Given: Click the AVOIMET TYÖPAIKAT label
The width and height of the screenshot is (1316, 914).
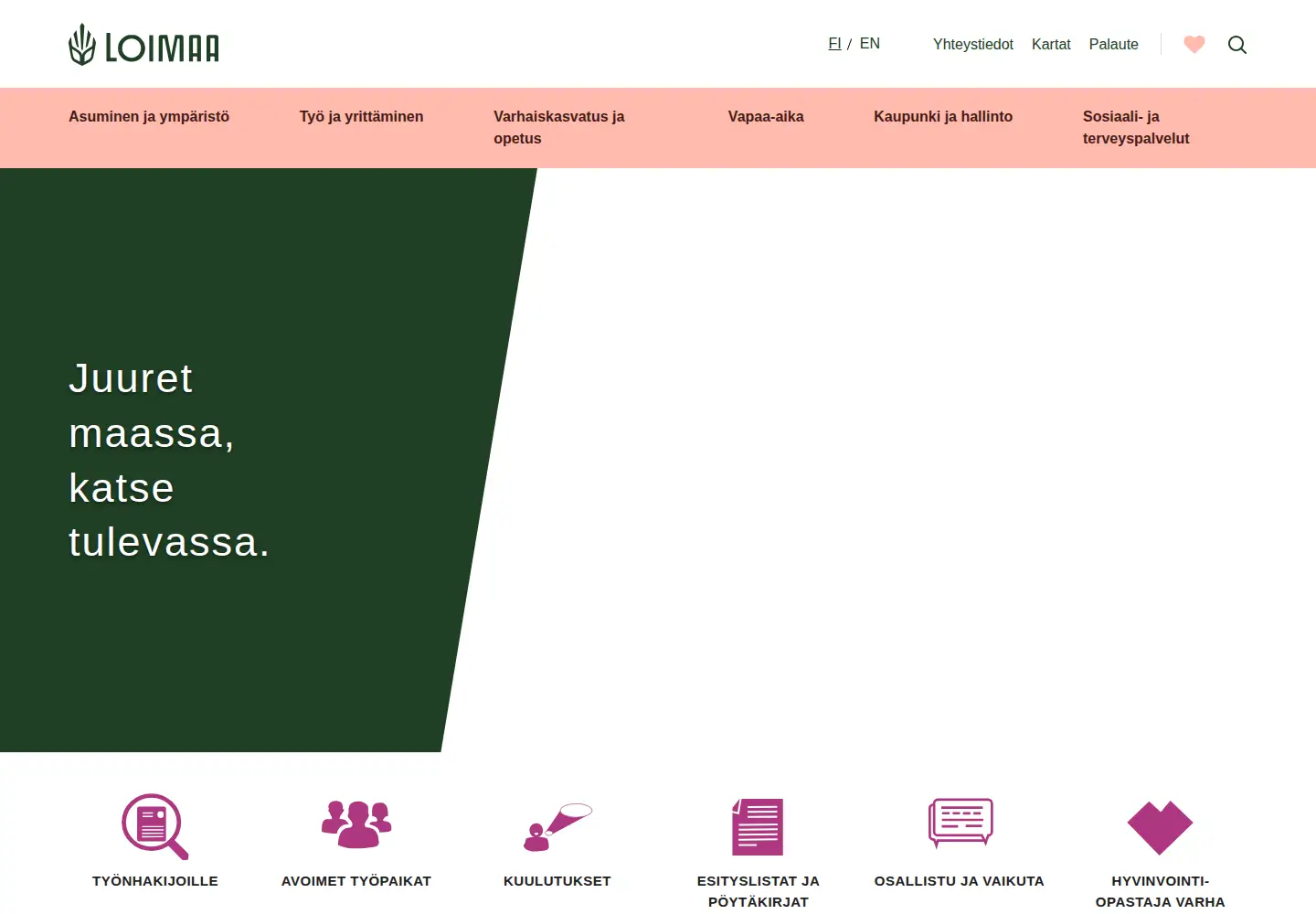Looking at the screenshot, I should [x=356, y=881].
